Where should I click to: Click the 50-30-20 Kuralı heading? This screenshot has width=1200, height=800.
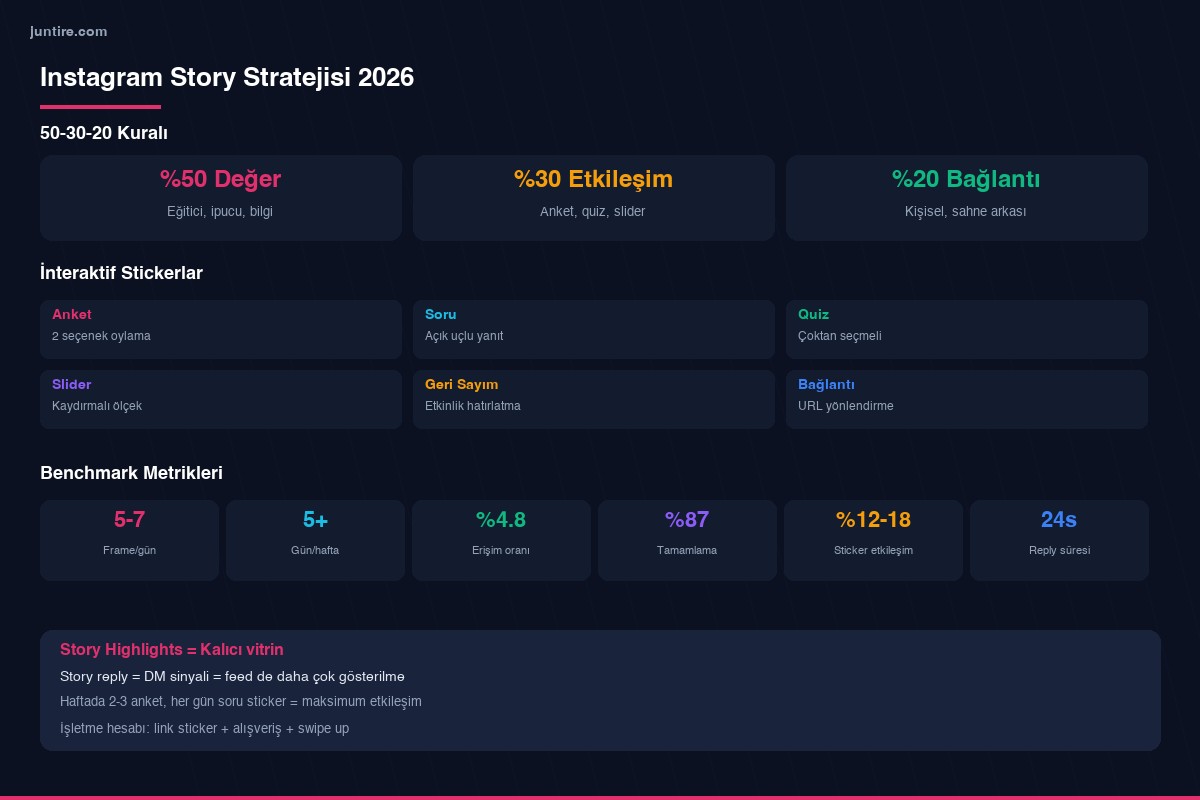pyautogui.click(x=104, y=133)
